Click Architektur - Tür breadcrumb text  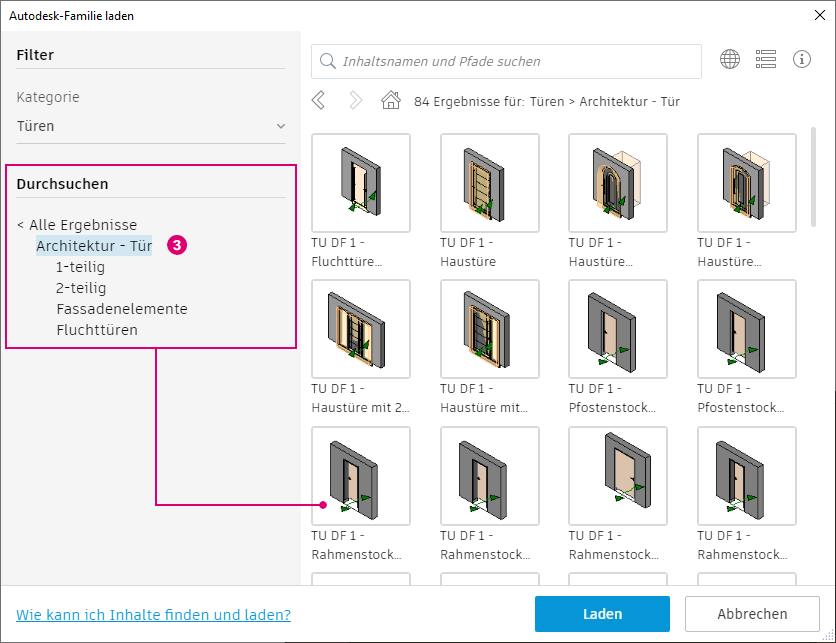click(x=629, y=101)
